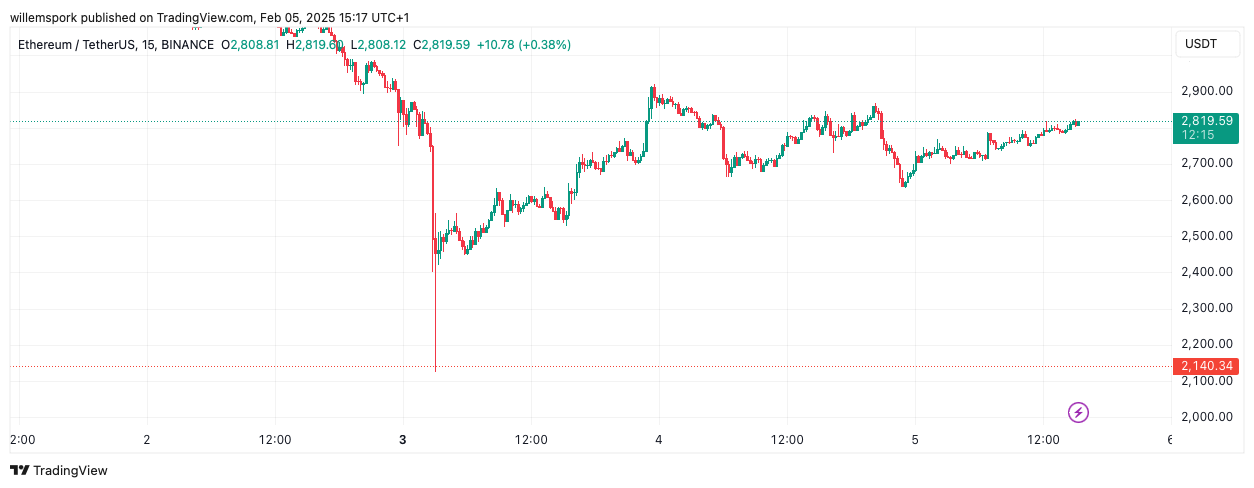Click the High value 2,819.60
Screen dimensions: 1254x488
(319, 45)
